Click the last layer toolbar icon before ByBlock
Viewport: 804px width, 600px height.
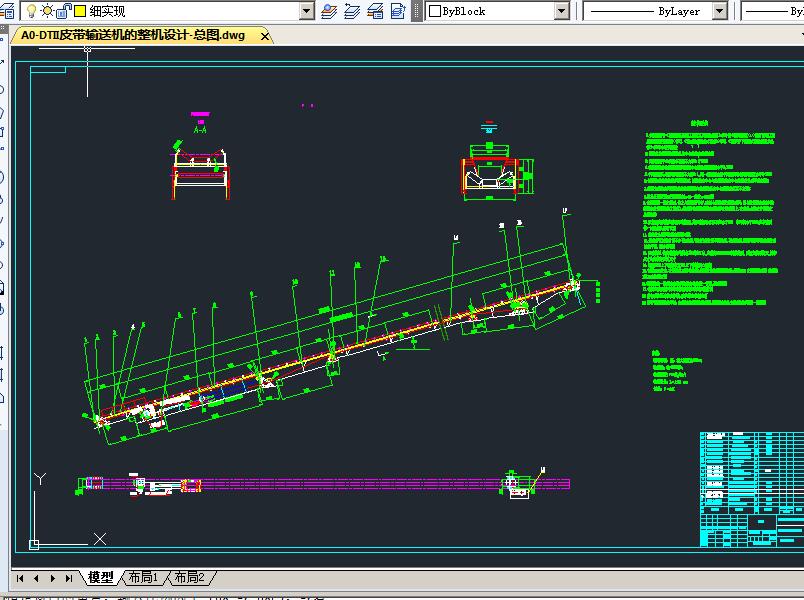coord(398,11)
